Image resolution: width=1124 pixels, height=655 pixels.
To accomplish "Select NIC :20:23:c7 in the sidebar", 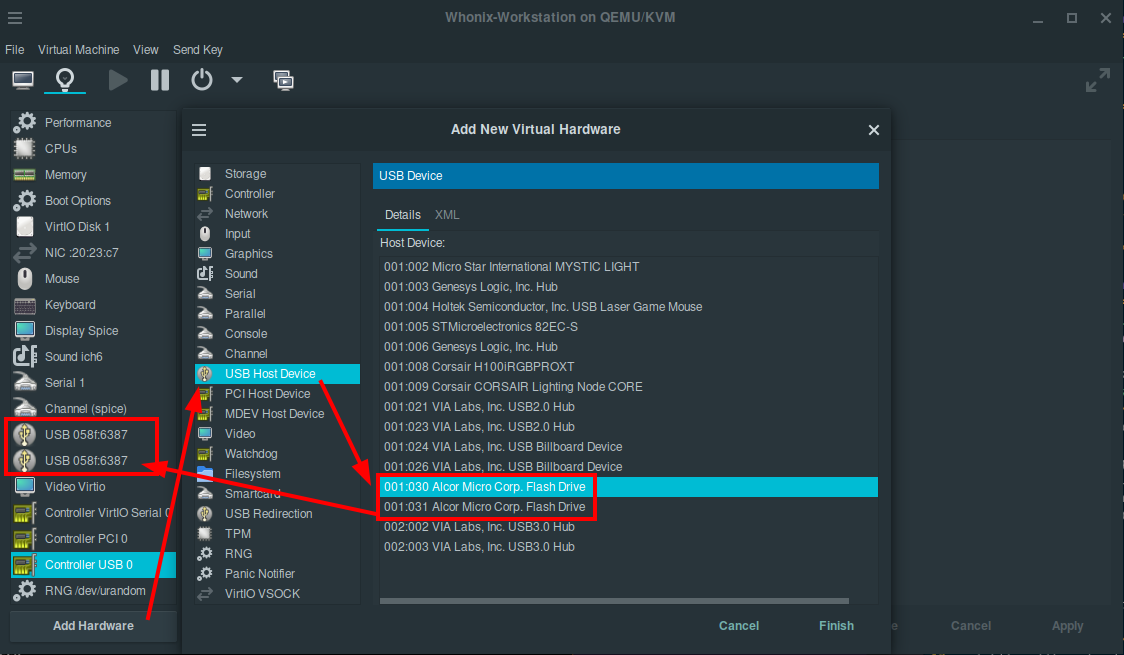I will tap(93, 252).
